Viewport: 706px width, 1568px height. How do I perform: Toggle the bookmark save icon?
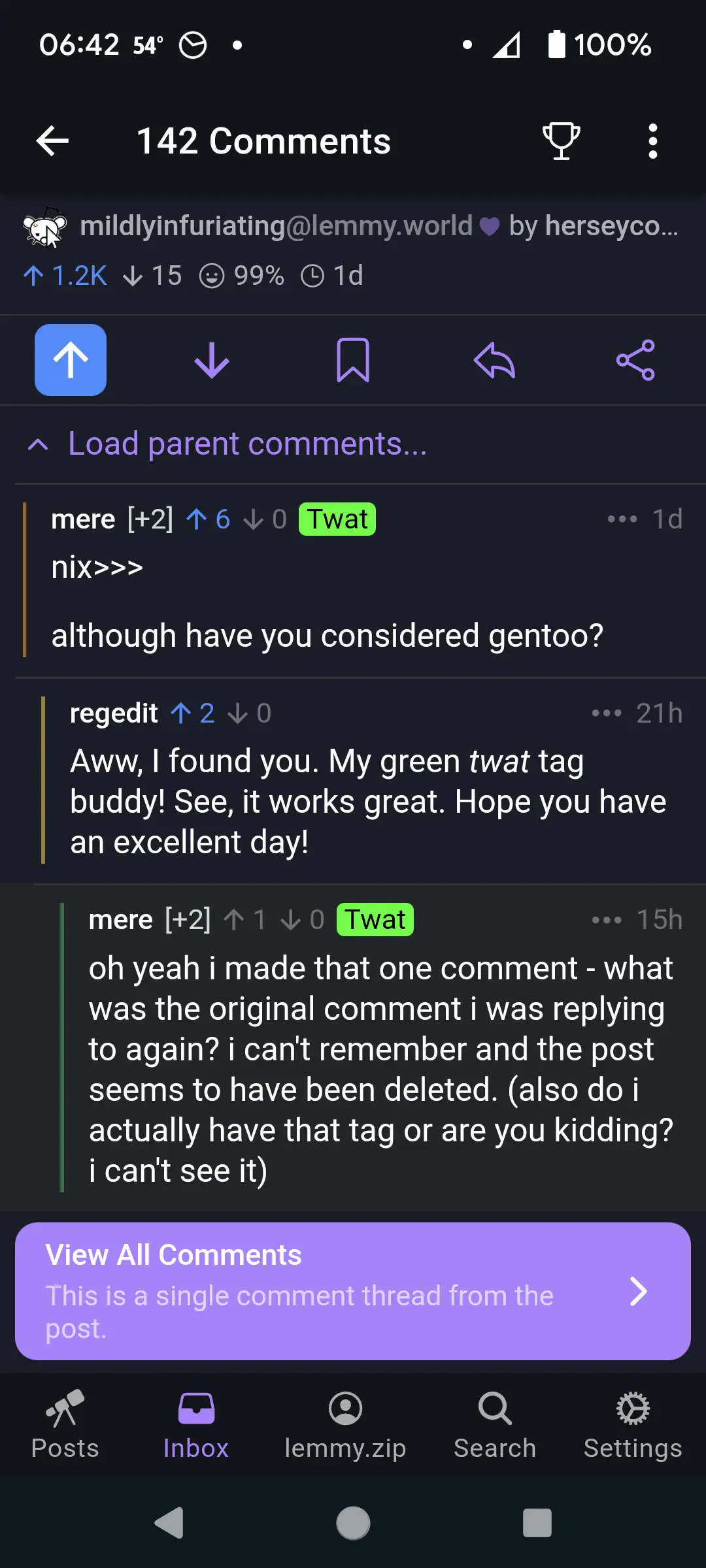[353, 360]
